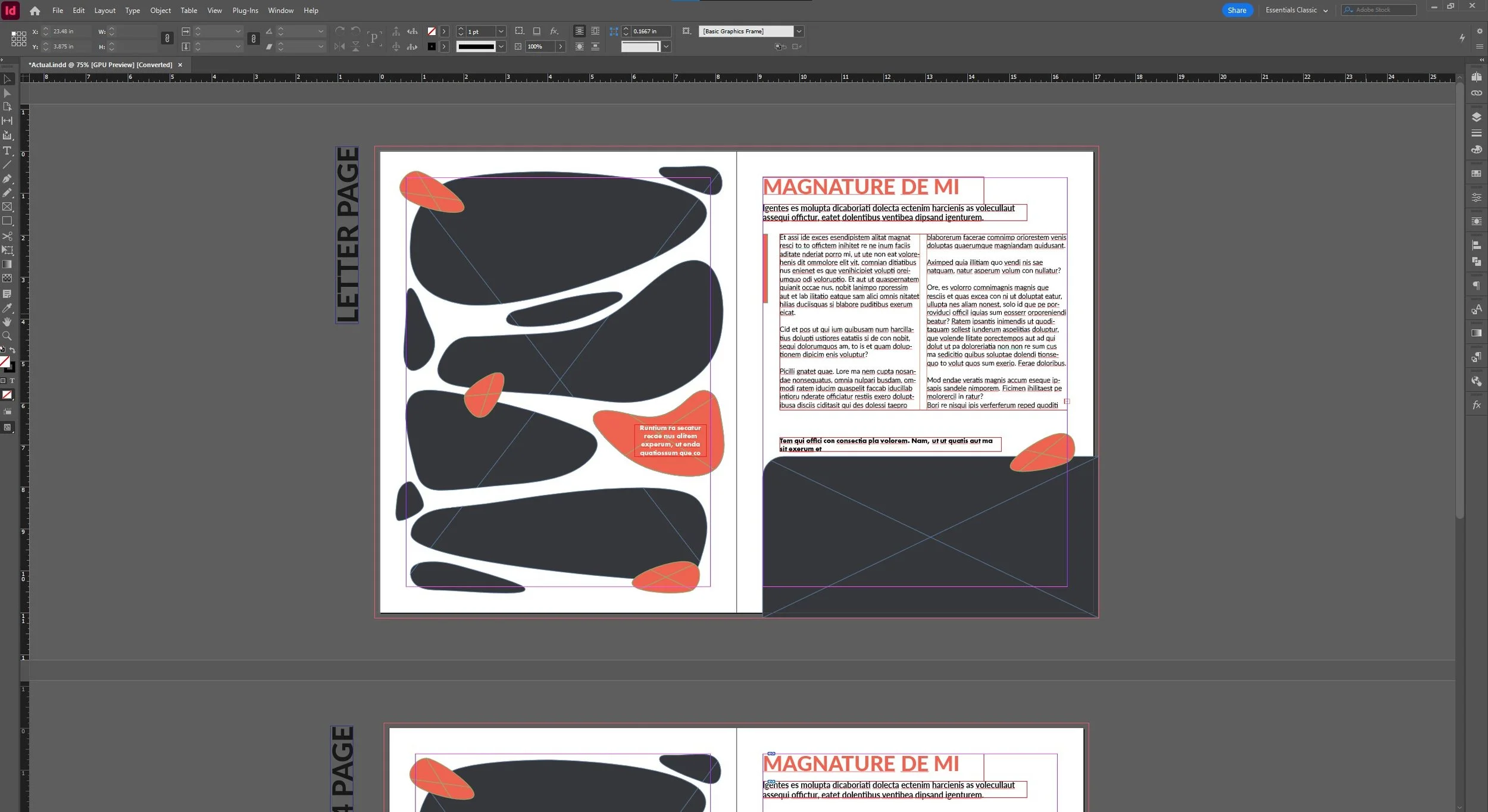Image resolution: width=1488 pixels, height=812 pixels.
Task: Open the Layout menu
Action: [x=105, y=11]
